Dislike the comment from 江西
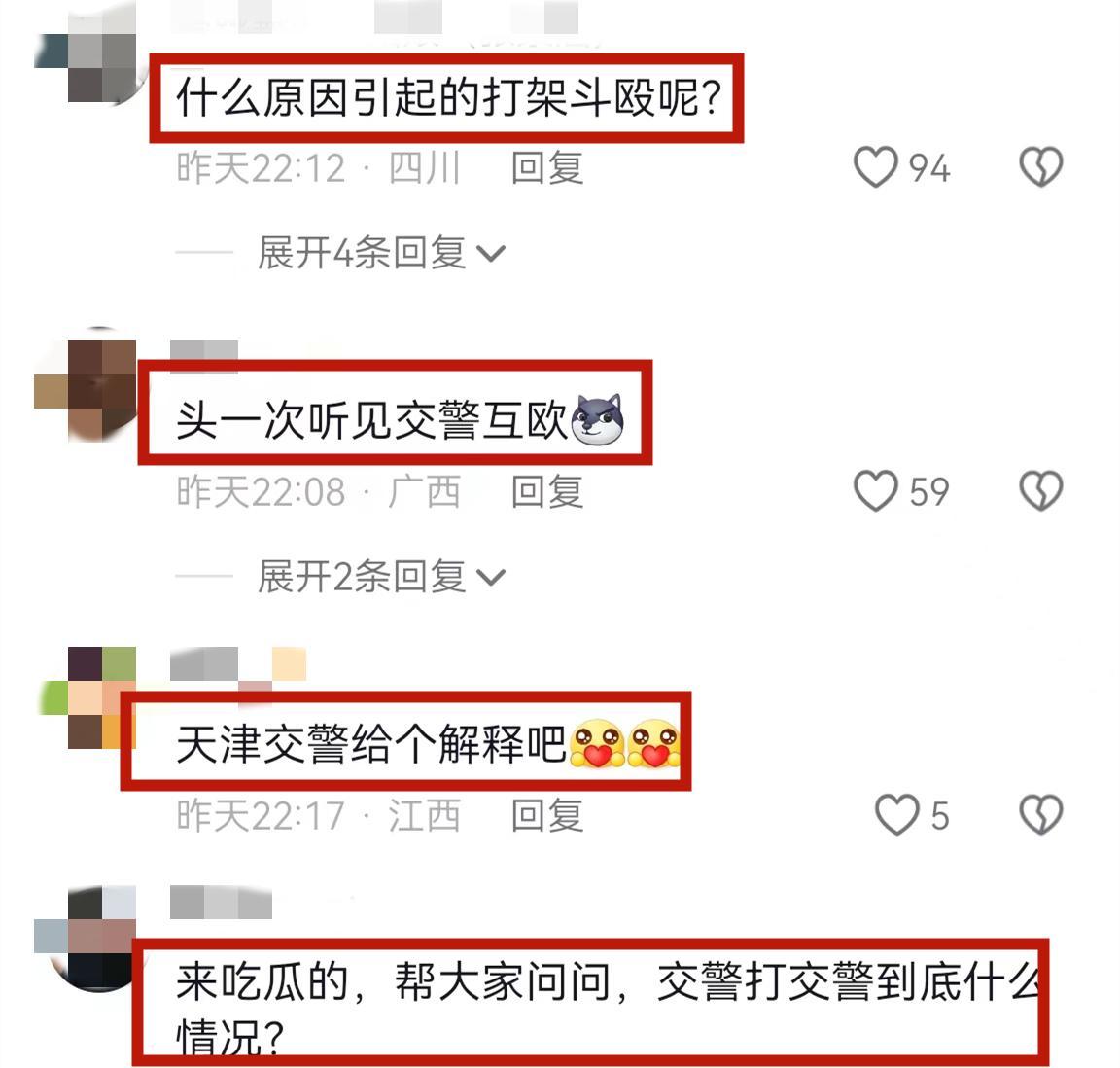This screenshot has width=1120, height=1068. point(1040,815)
